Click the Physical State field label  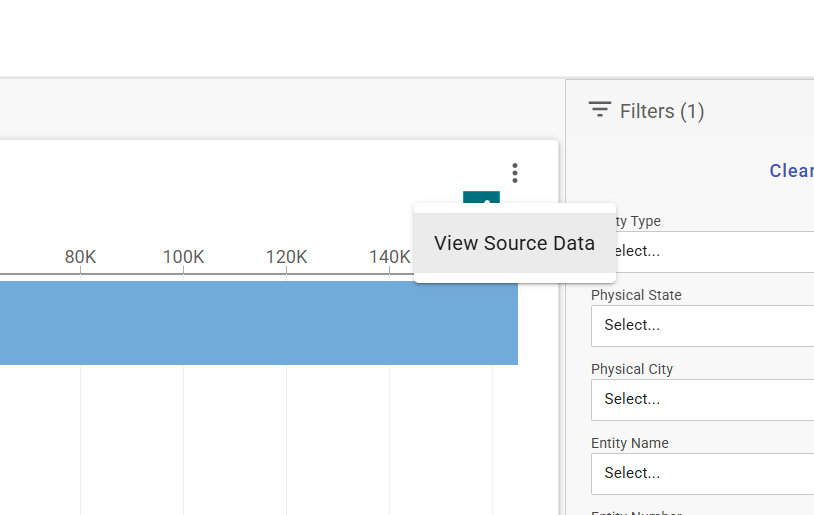point(636,295)
